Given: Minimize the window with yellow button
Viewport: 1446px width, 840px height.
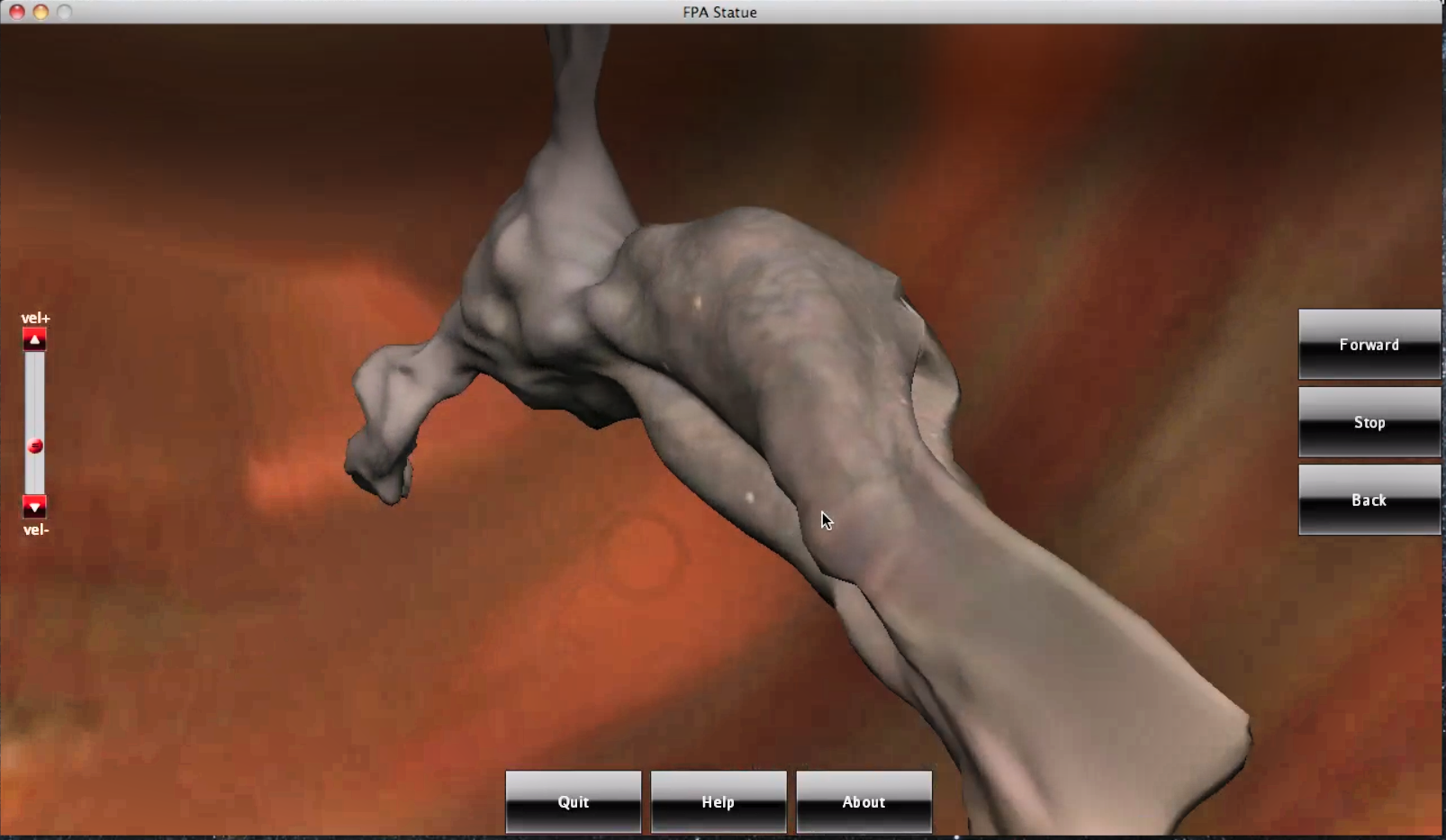Looking at the screenshot, I should pyautogui.click(x=41, y=12).
